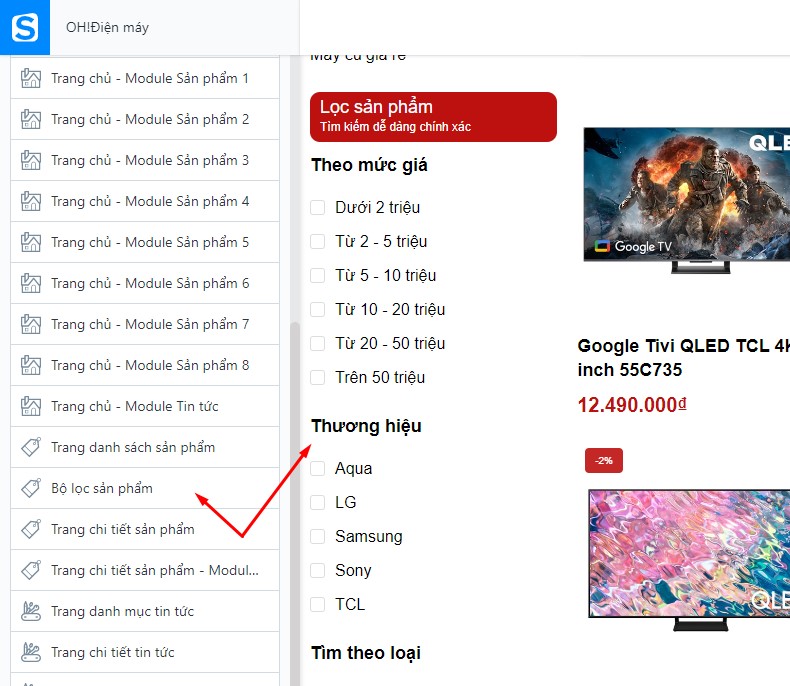Click tag icon of Bộ lọc sản phẩm

(x=31, y=488)
